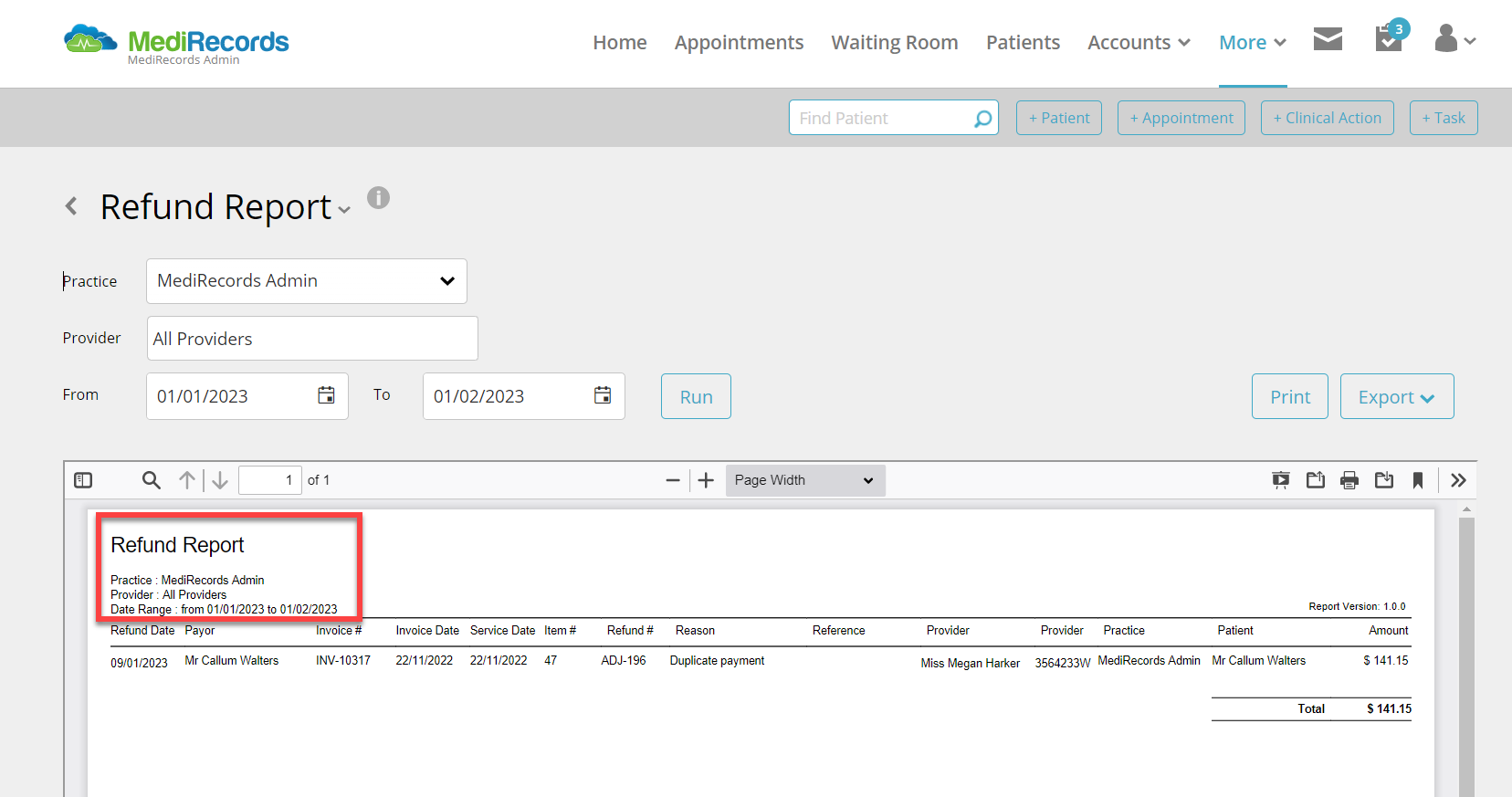This screenshot has height=797, width=1512.
Task: Click the download icon in viewer toolbar
Action: tap(1384, 480)
